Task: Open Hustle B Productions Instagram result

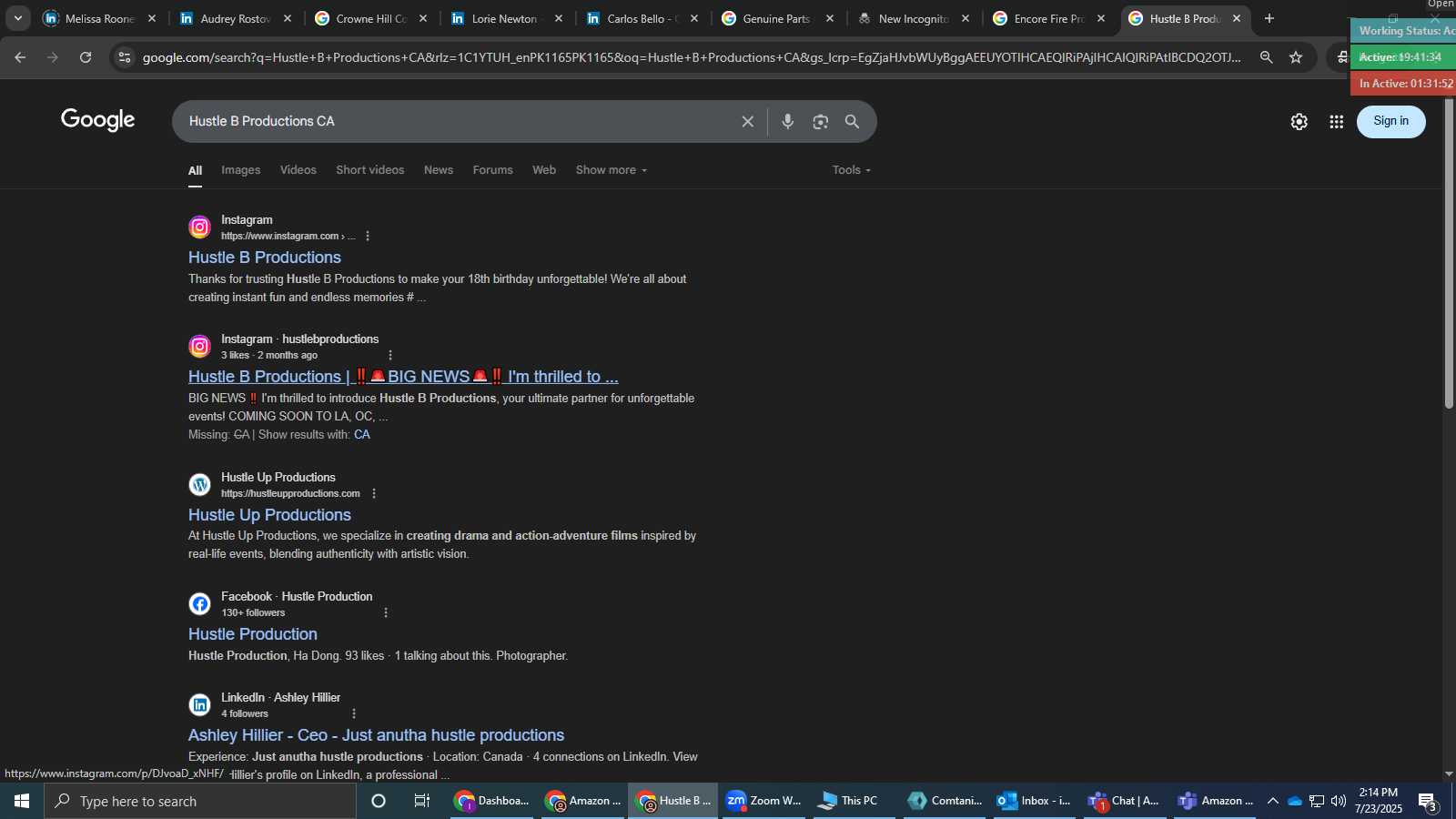Action: pos(265,258)
